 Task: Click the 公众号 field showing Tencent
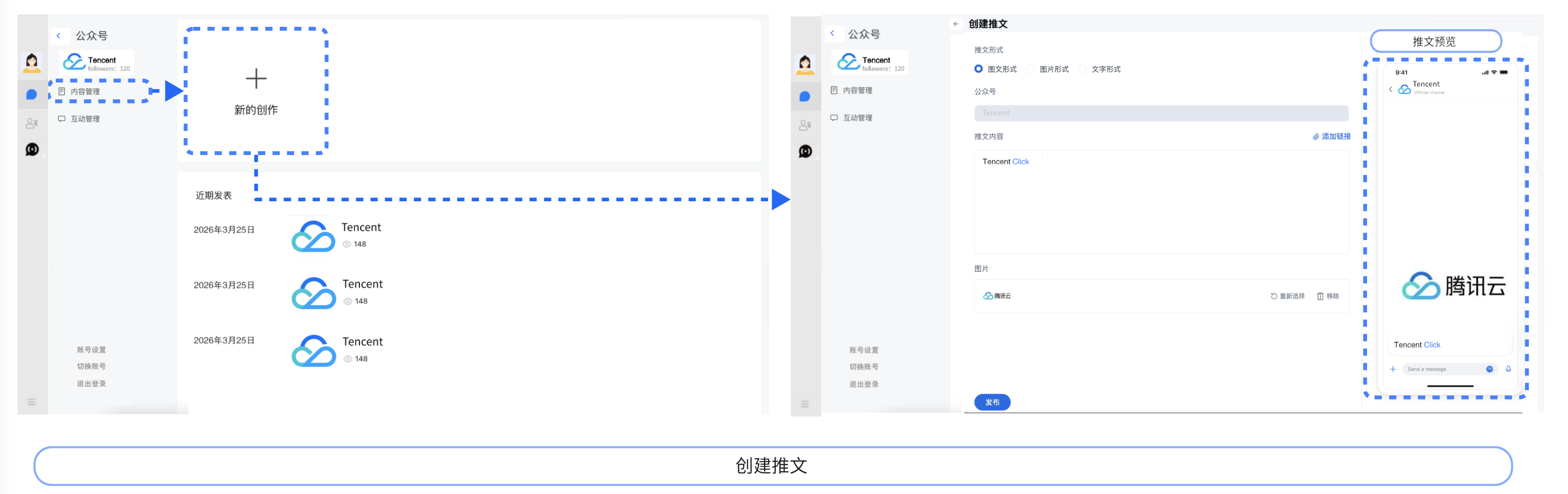point(1160,113)
